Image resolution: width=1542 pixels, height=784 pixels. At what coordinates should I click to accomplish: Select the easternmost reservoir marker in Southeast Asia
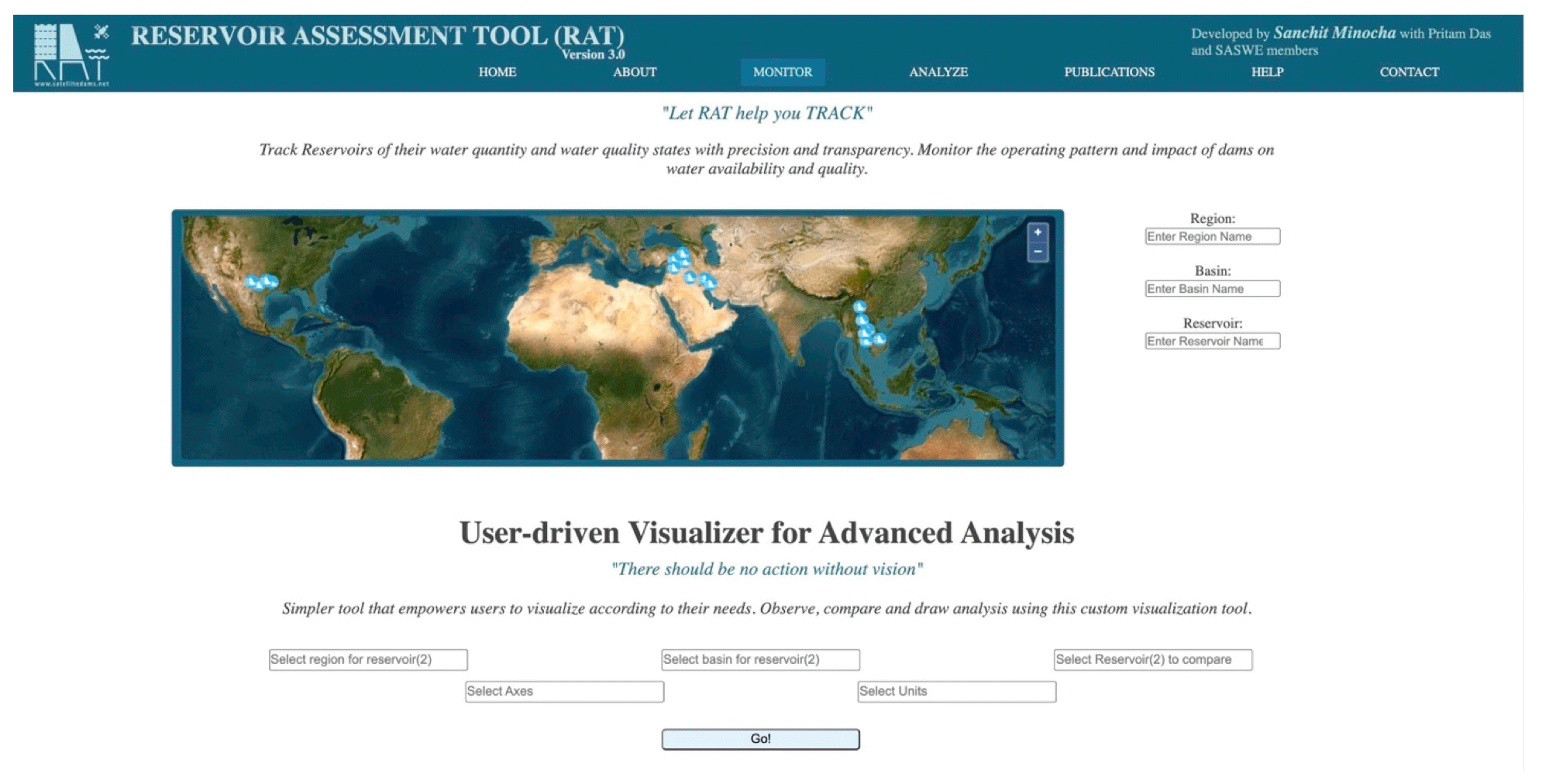tap(879, 339)
